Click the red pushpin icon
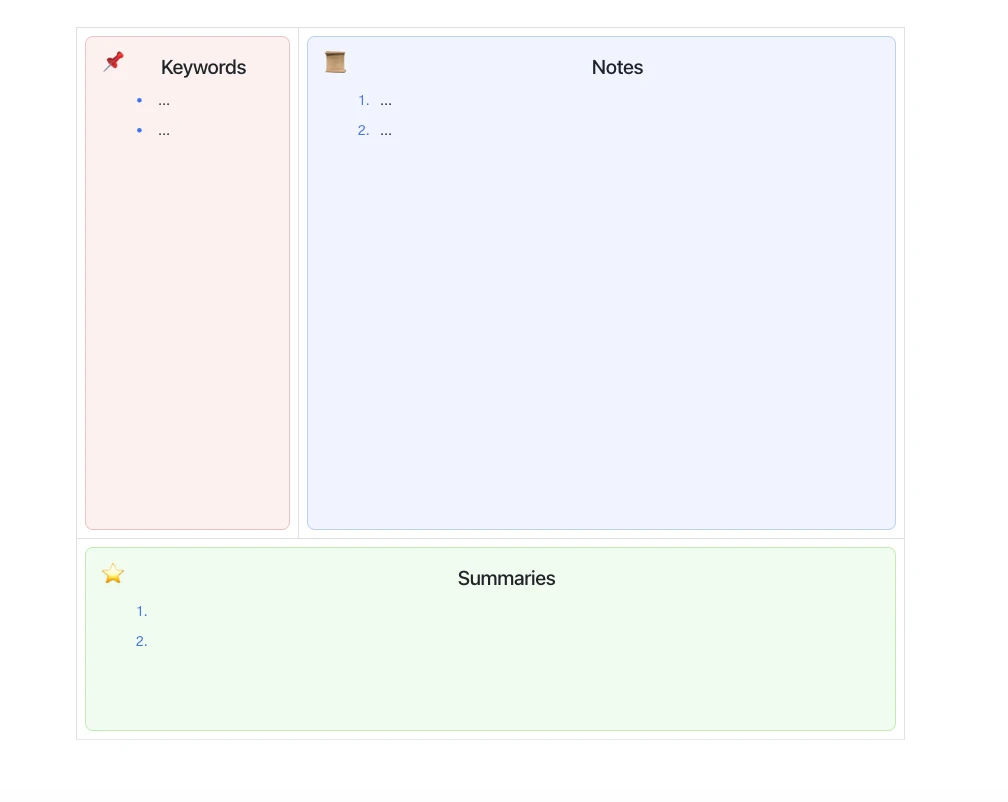The height and width of the screenshot is (802, 1008). [x=113, y=62]
